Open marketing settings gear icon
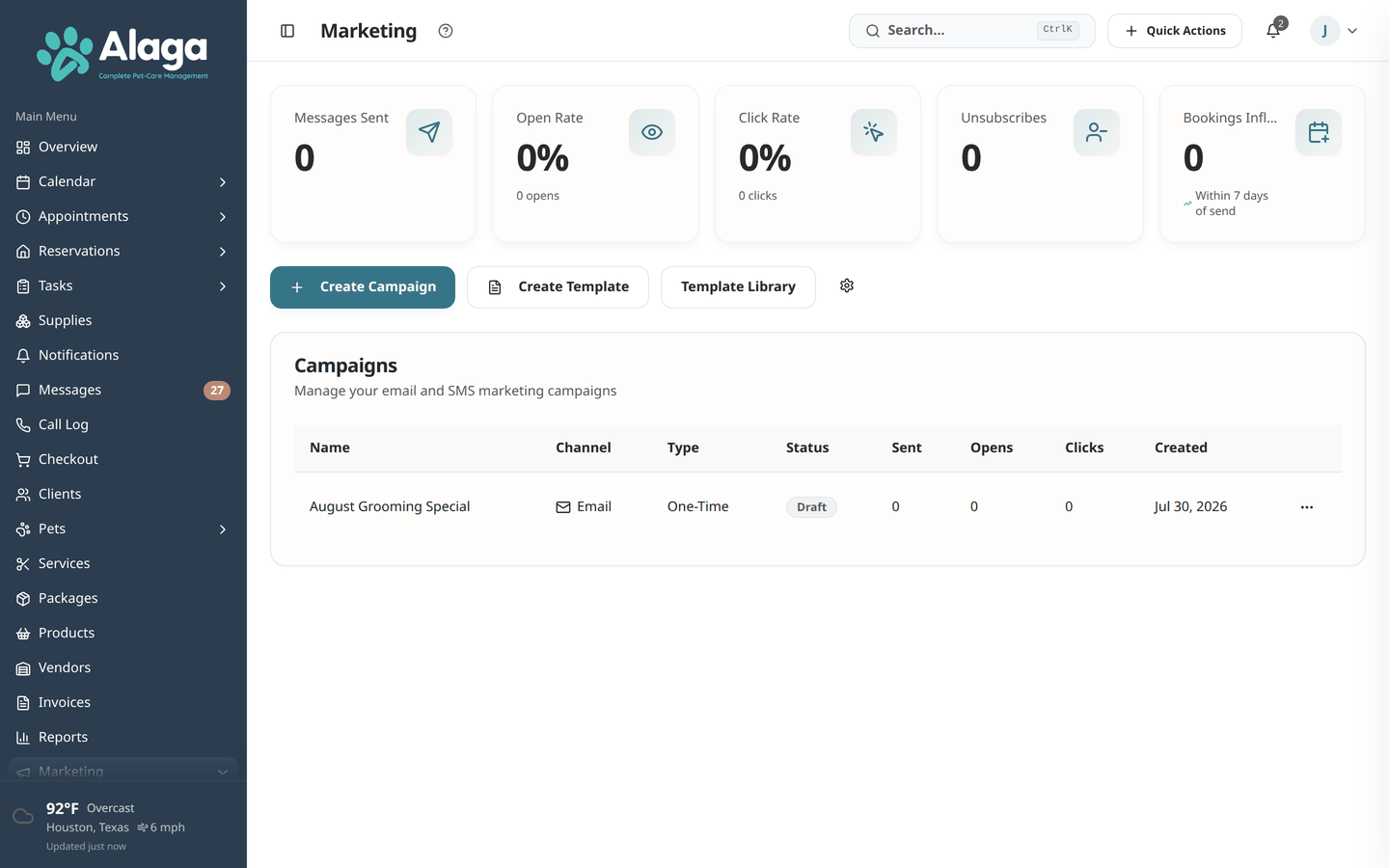 pyautogui.click(x=847, y=285)
